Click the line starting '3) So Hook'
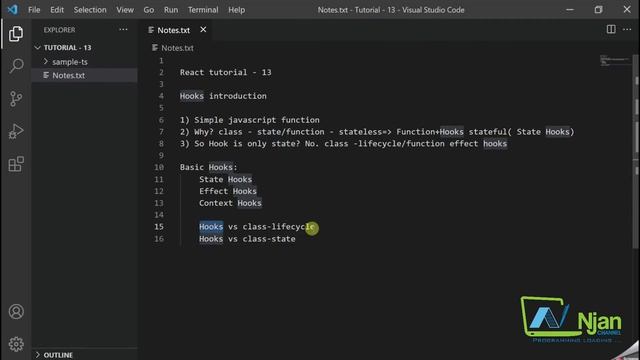 tap(343, 144)
